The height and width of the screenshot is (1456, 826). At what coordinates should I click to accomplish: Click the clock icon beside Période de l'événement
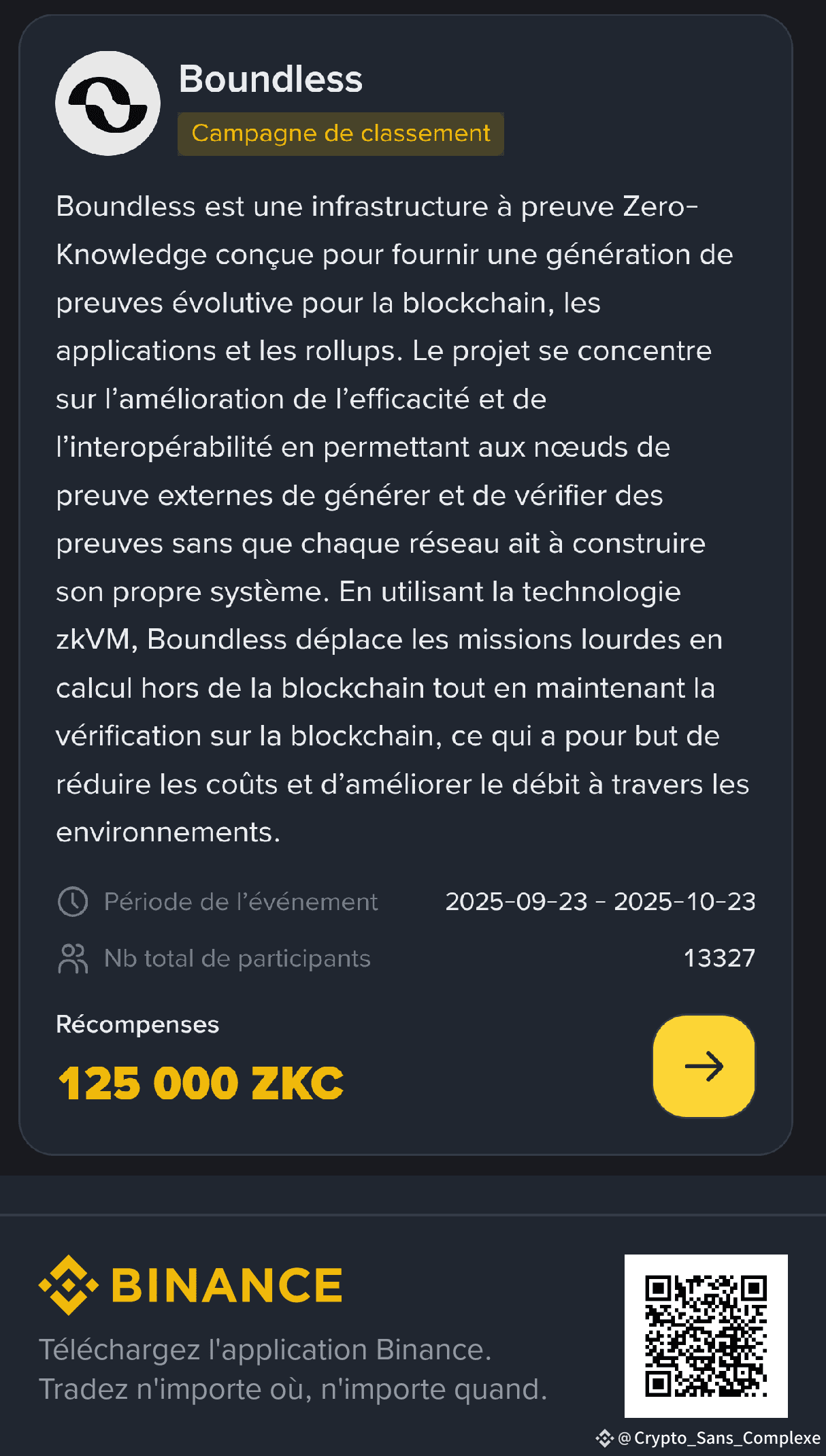(73, 902)
